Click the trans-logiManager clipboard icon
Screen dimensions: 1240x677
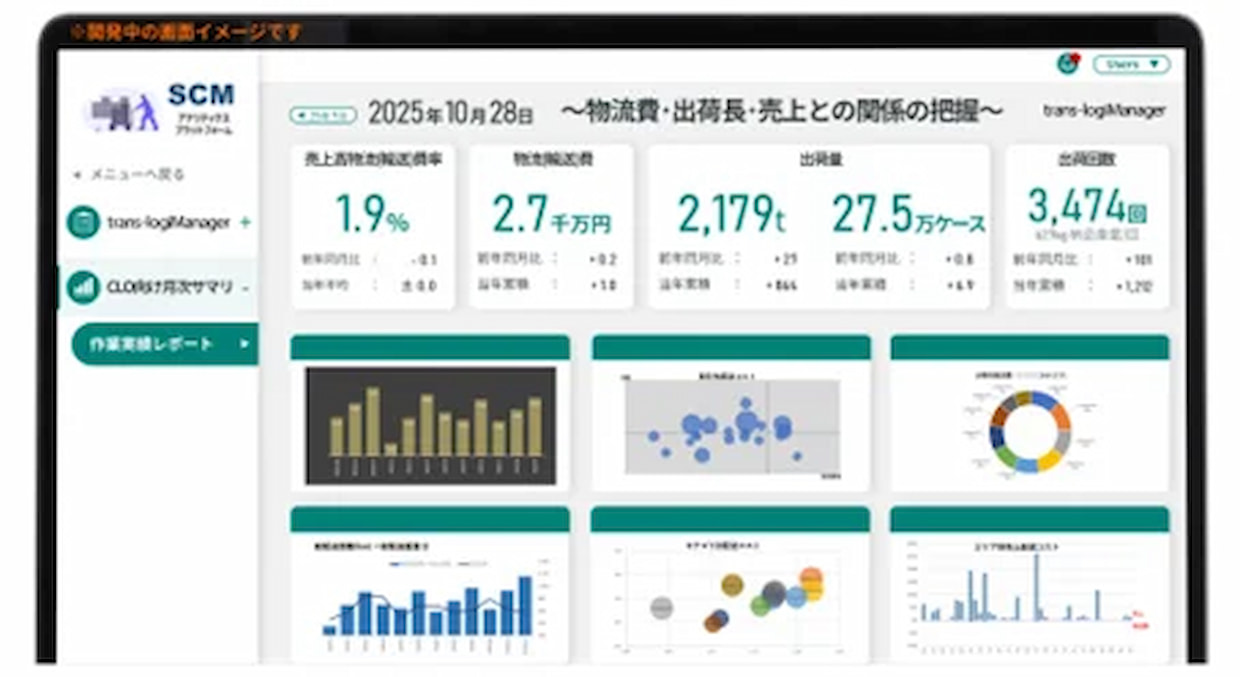(x=83, y=222)
